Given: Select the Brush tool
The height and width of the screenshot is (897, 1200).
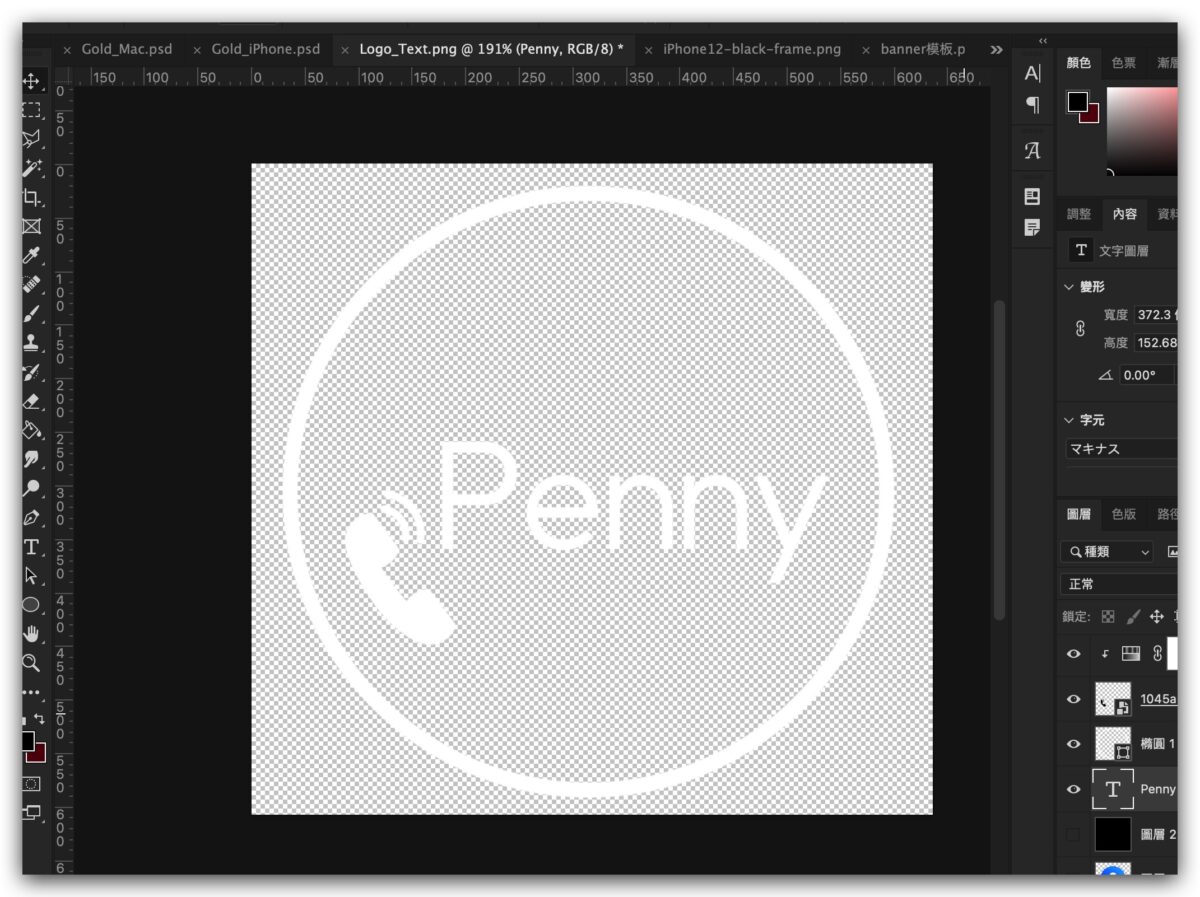Looking at the screenshot, I should tap(31, 313).
